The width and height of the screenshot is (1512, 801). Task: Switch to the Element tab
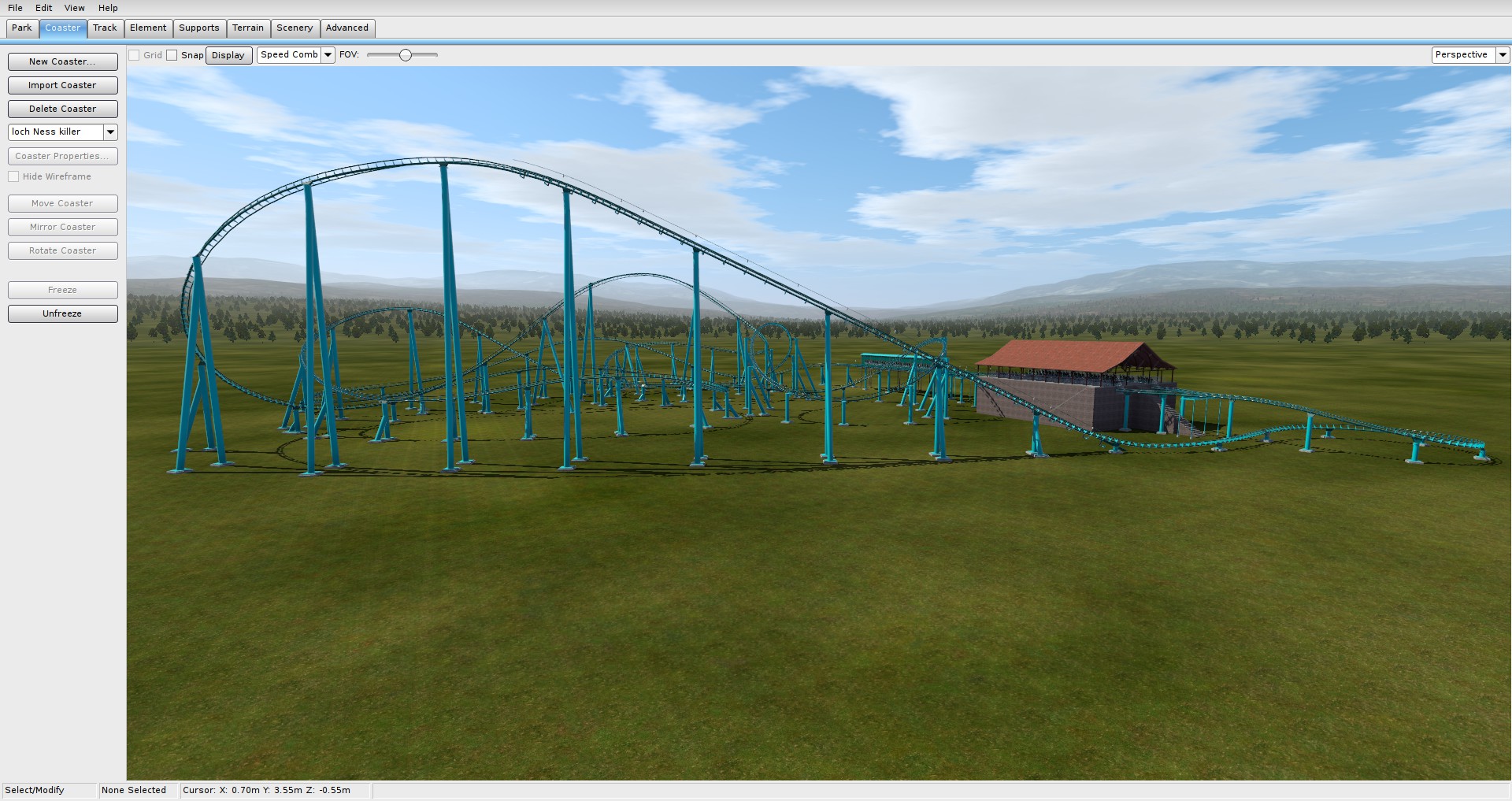[148, 28]
